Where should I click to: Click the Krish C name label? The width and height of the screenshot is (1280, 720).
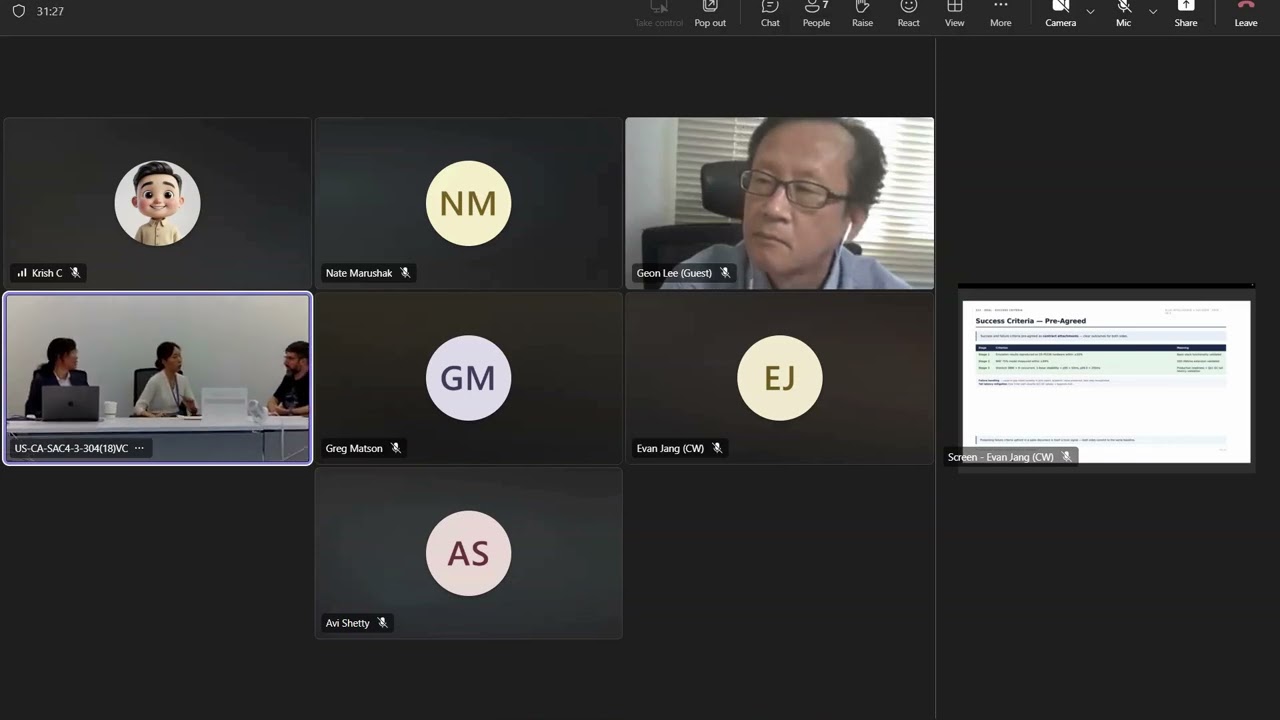(x=47, y=273)
